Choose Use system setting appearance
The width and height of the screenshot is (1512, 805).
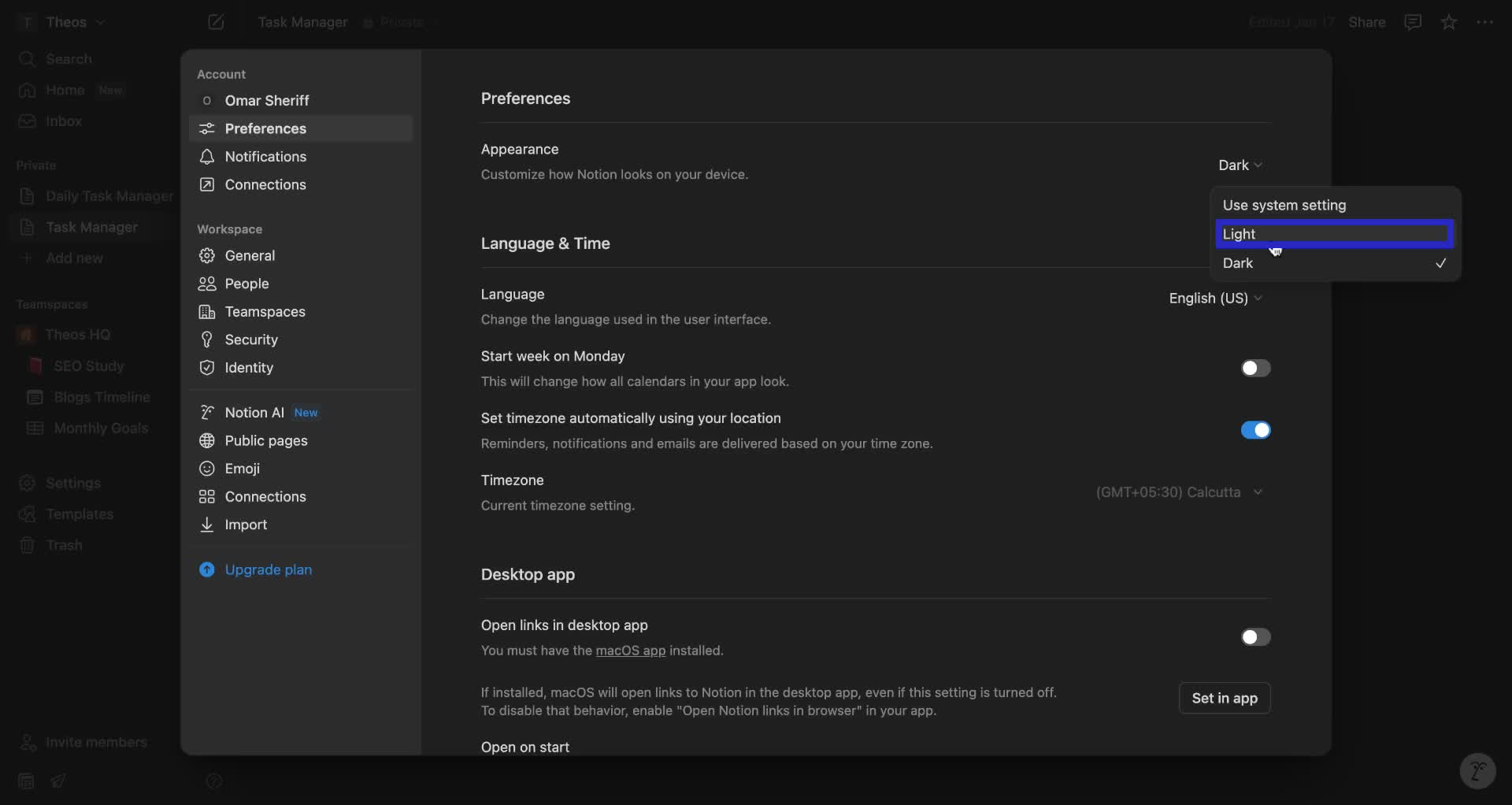coord(1284,205)
